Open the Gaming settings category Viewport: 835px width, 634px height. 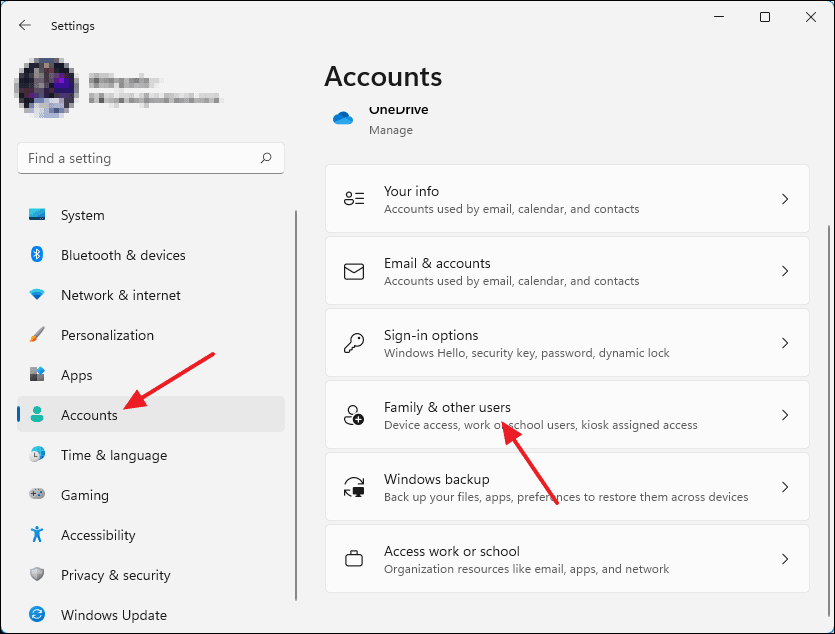click(x=151, y=495)
